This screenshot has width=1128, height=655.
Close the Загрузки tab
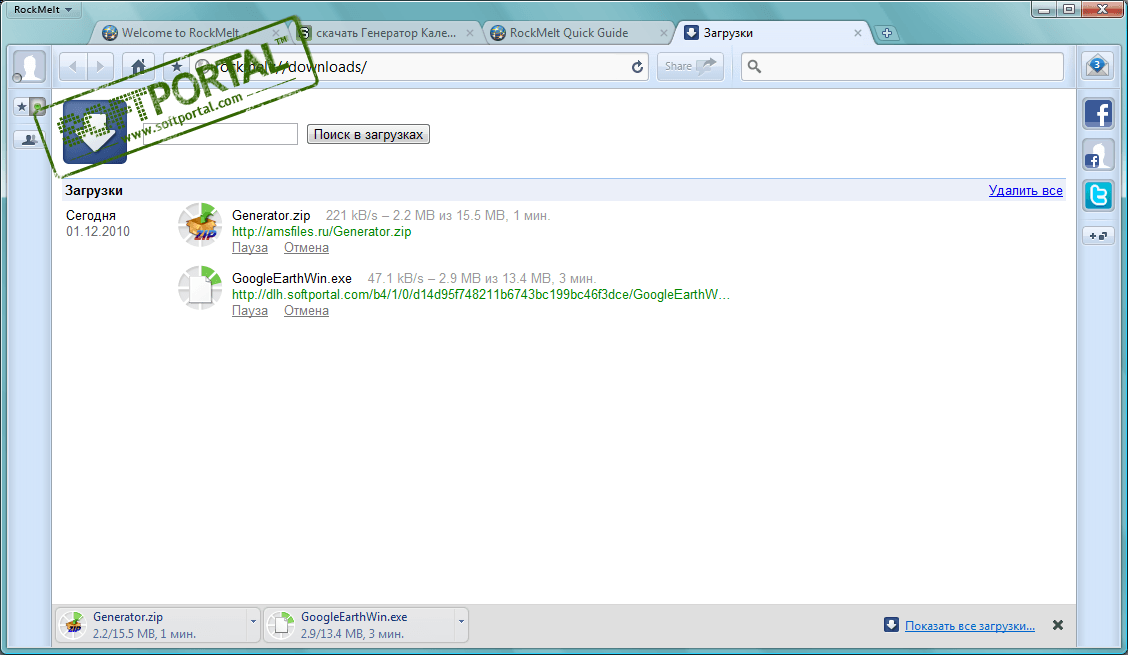(x=858, y=33)
